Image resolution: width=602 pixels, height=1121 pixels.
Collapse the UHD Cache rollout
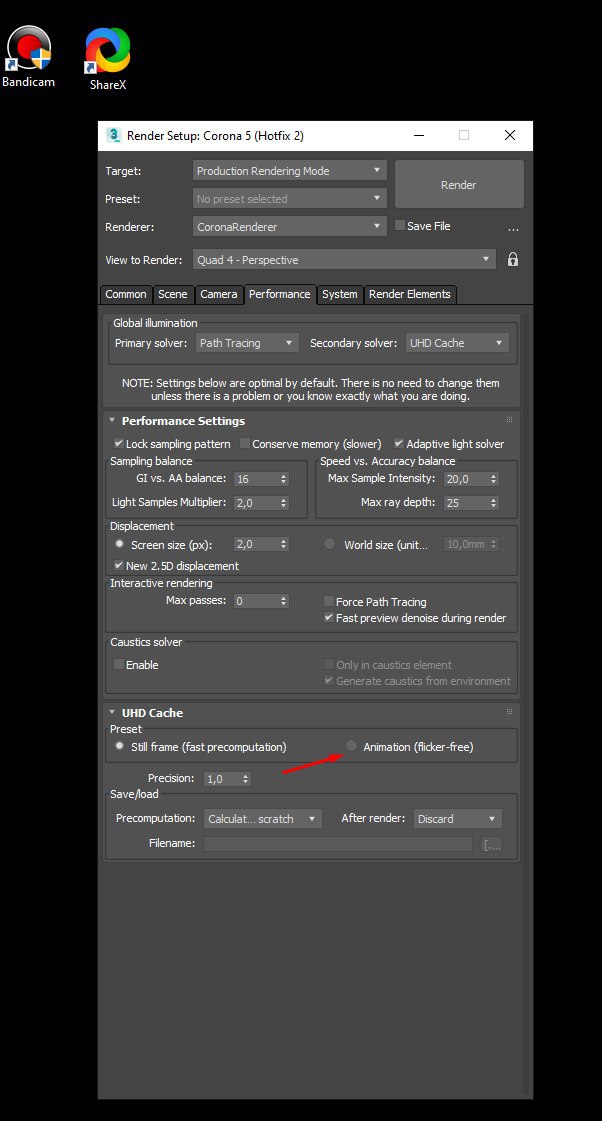pos(112,713)
